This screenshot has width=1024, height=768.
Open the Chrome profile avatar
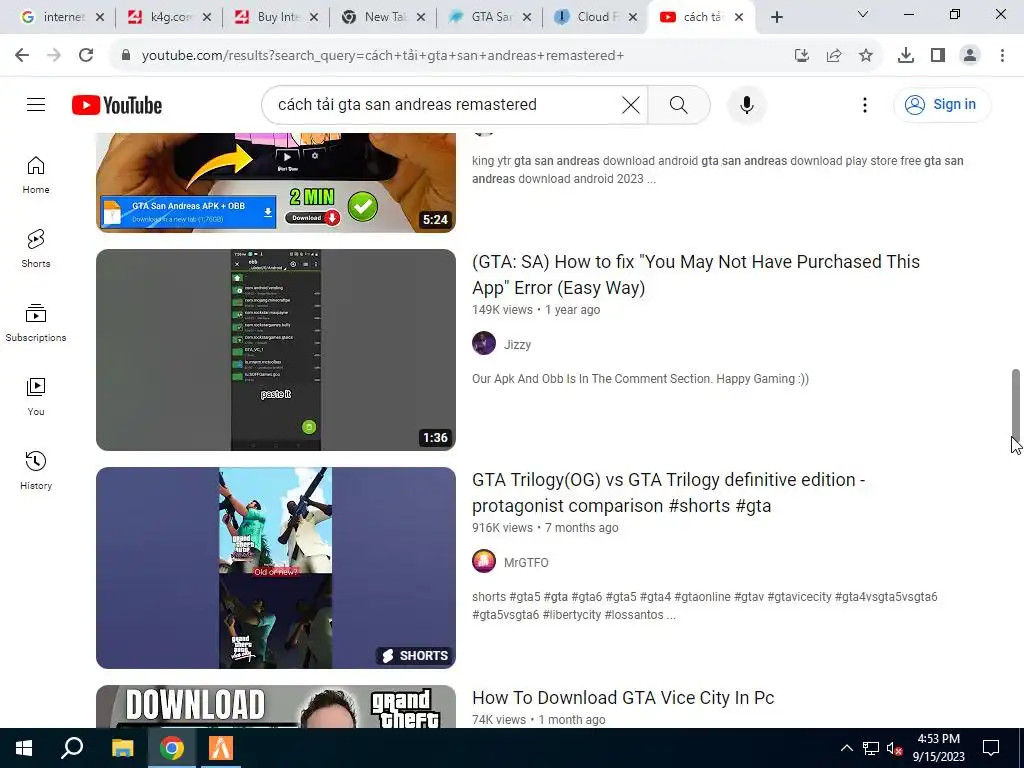(x=970, y=56)
